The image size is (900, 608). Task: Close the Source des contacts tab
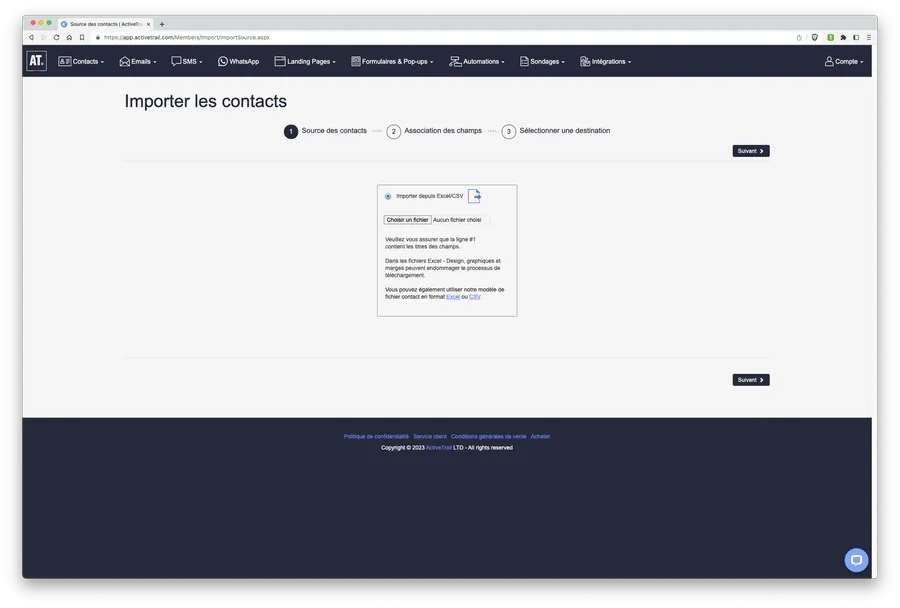(x=149, y=24)
